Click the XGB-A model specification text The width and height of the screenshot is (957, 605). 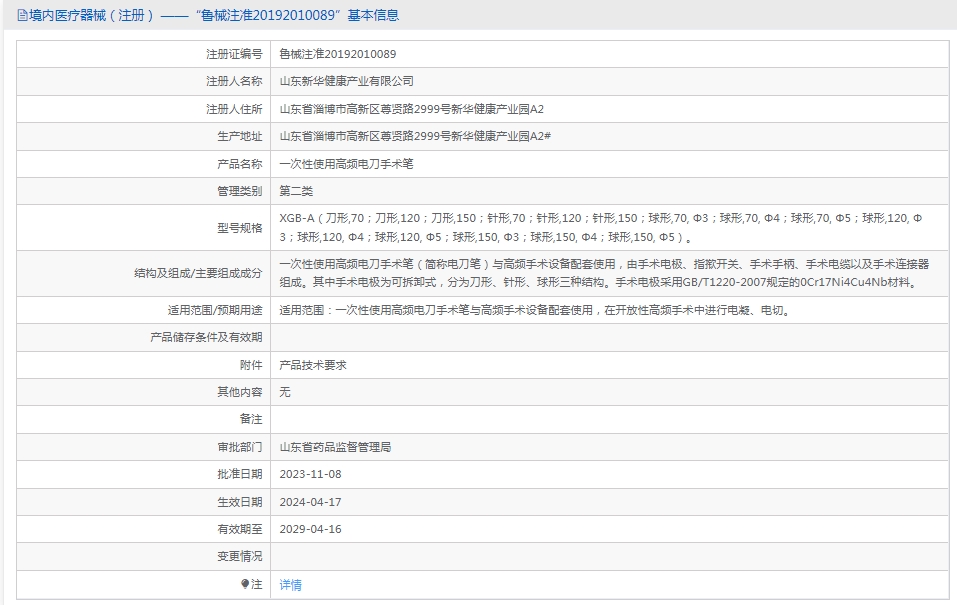601,227
